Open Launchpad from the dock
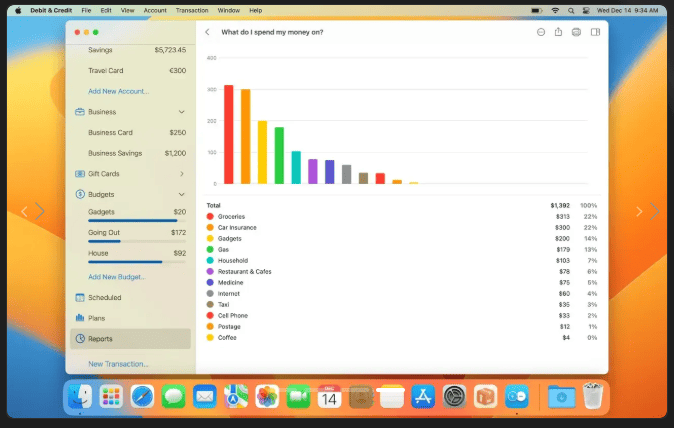 click(111, 396)
